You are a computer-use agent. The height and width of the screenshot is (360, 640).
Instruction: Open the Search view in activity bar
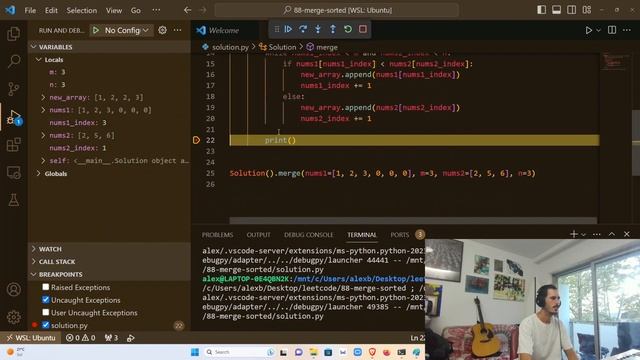pos(13,61)
